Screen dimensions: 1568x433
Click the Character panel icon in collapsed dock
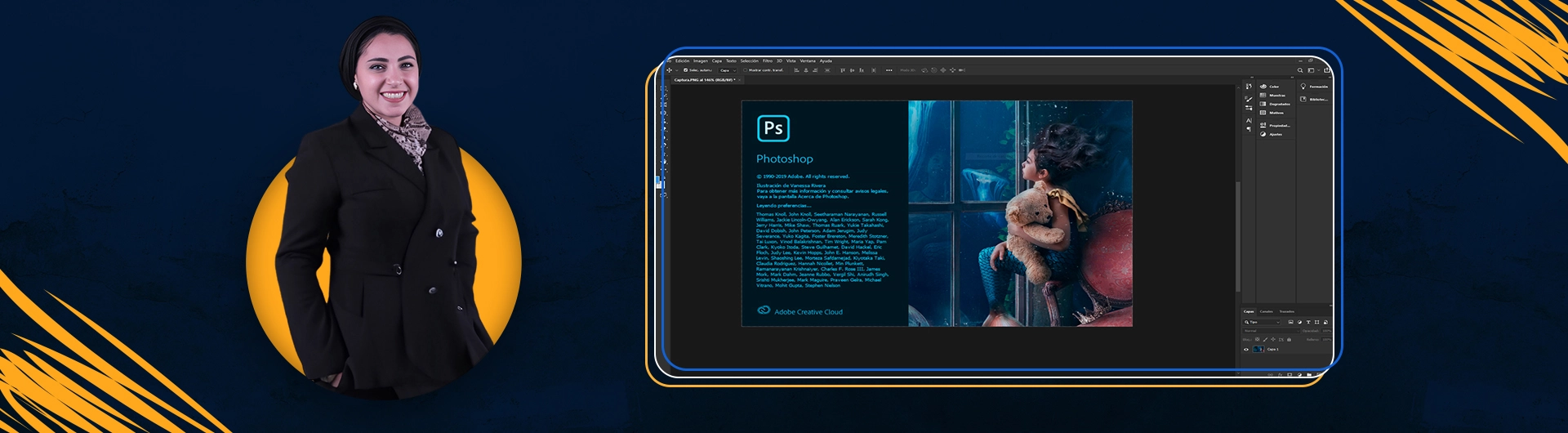tap(1249, 121)
